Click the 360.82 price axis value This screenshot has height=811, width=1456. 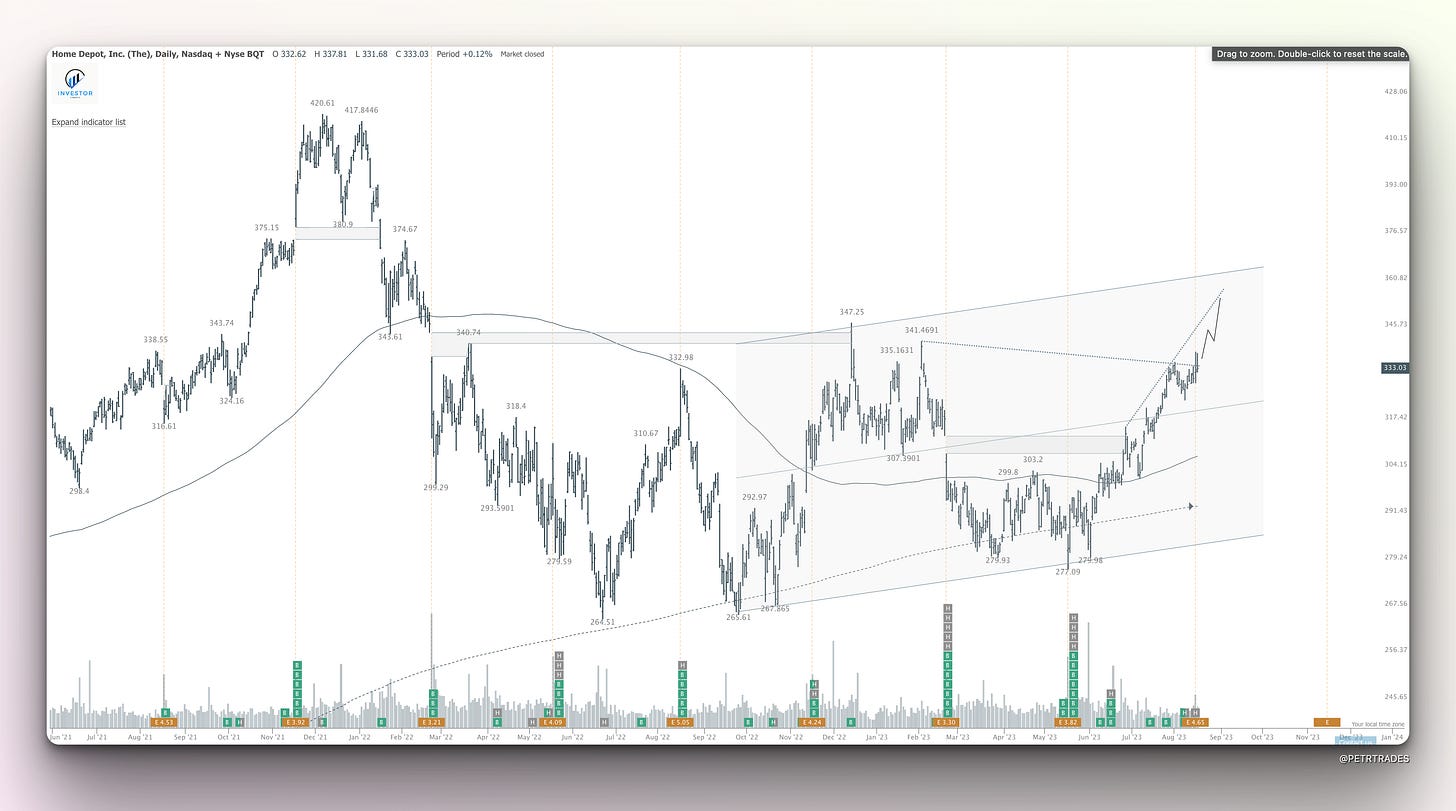(x=1394, y=278)
